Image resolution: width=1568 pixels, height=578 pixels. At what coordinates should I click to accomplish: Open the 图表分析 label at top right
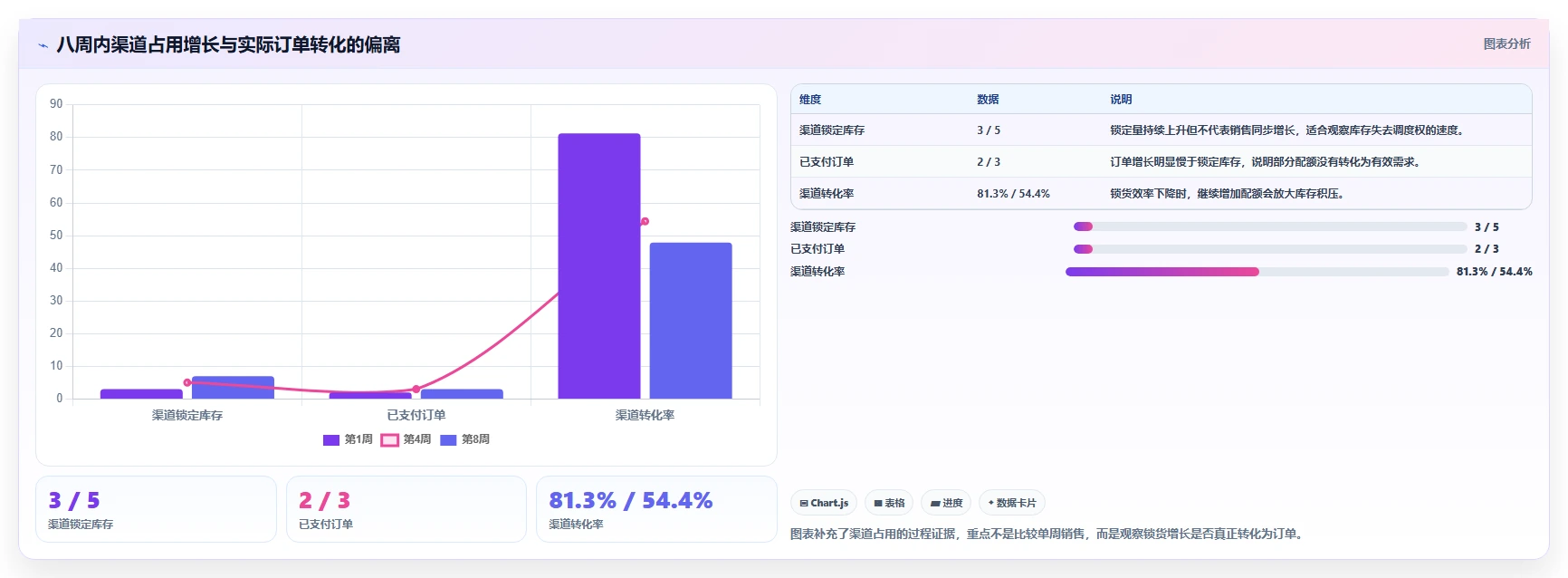(1506, 43)
